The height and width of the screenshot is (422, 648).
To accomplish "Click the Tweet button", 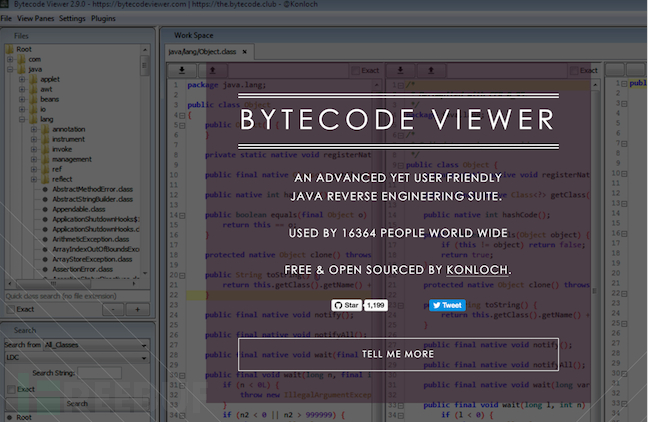I will click(448, 305).
